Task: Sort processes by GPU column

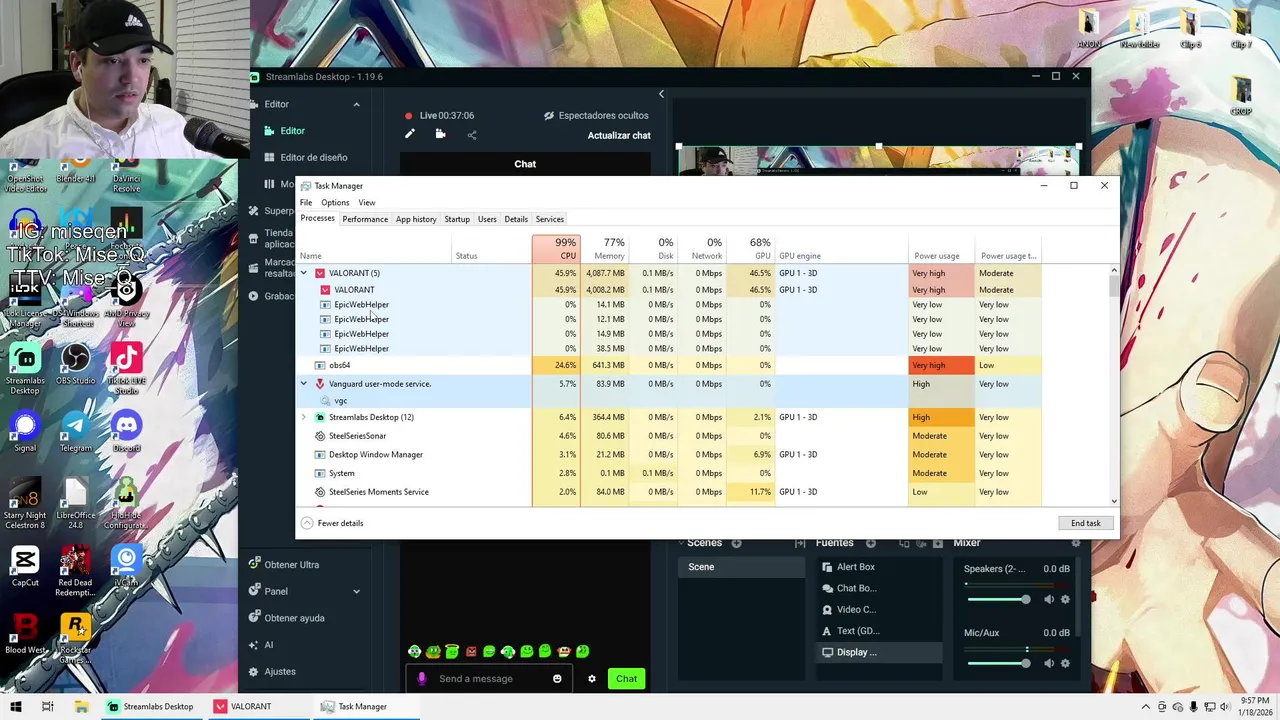Action: [x=751, y=249]
